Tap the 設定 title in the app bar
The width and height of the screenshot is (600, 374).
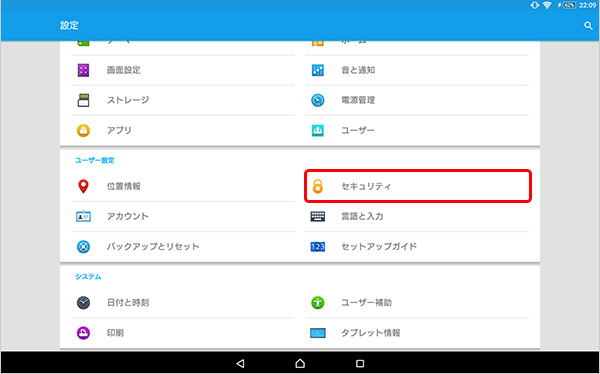[69, 26]
